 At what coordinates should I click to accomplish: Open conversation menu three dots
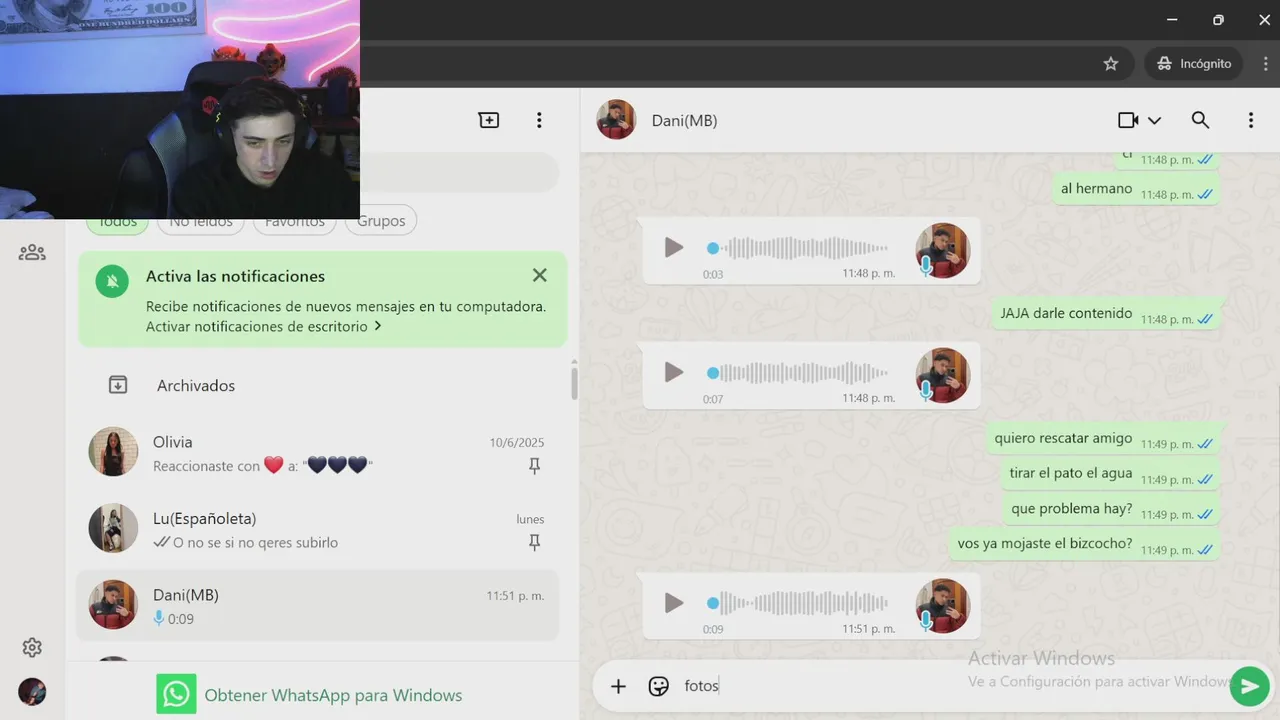[1250, 120]
